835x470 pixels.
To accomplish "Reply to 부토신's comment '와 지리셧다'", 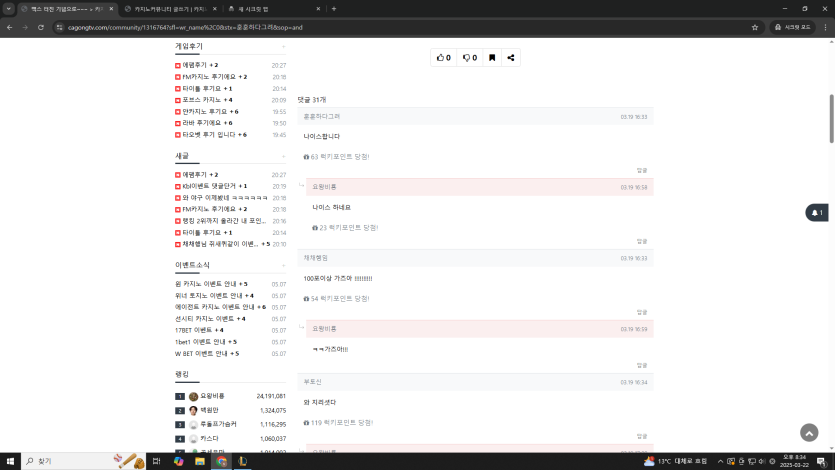I will point(642,436).
